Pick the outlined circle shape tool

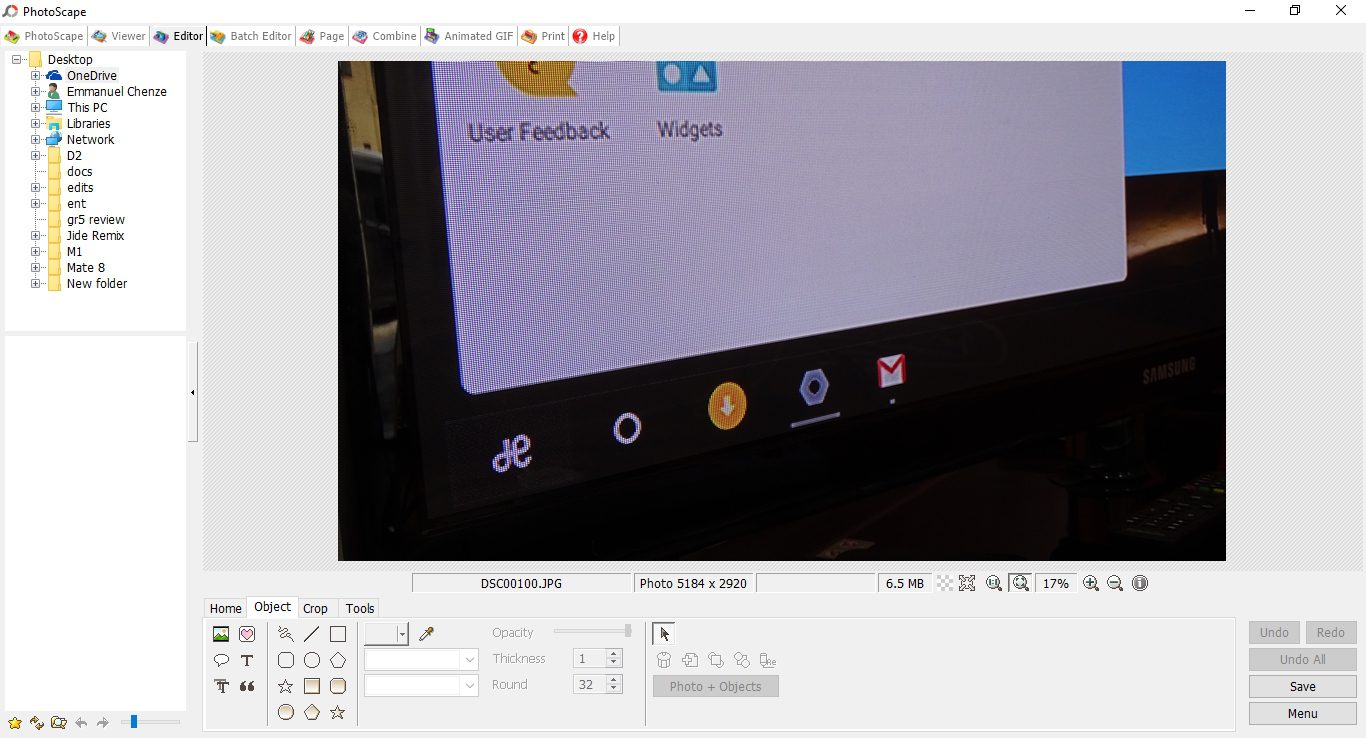312,660
